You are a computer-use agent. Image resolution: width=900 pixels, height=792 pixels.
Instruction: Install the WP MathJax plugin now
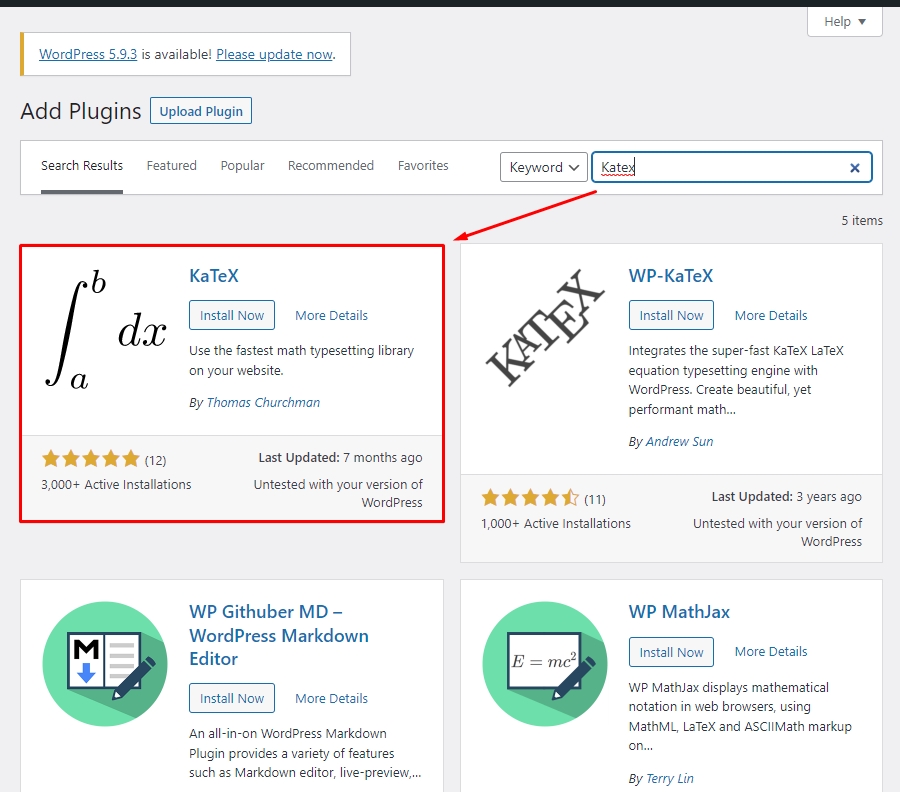click(671, 652)
